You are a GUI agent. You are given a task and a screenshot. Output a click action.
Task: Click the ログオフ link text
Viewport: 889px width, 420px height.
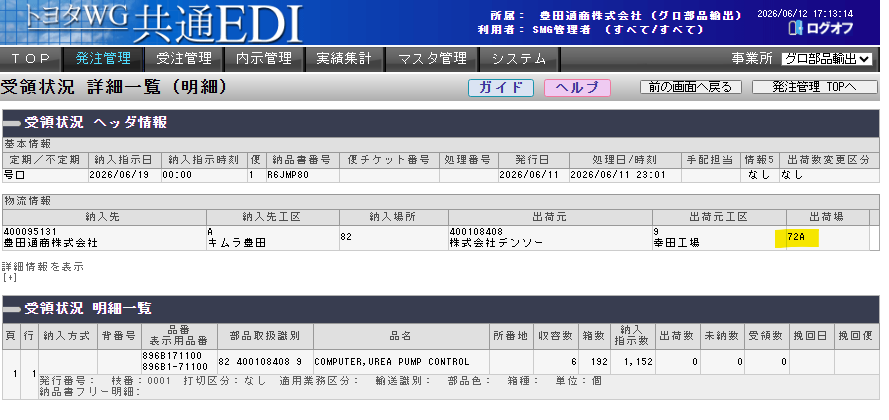[829, 28]
